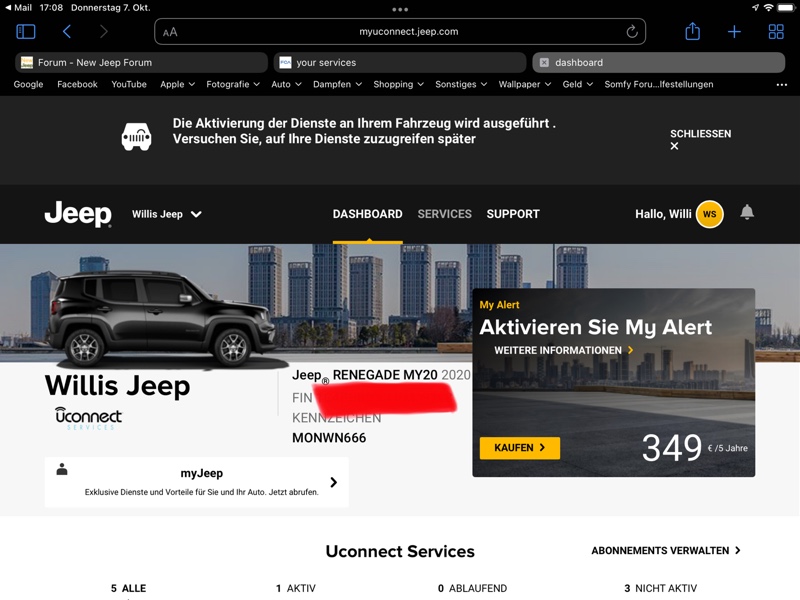Expand the Shopping bookmarks dropdown
The height and width of the screenshot is (600, 800).
pyautogui.click(x=398, y=85)
